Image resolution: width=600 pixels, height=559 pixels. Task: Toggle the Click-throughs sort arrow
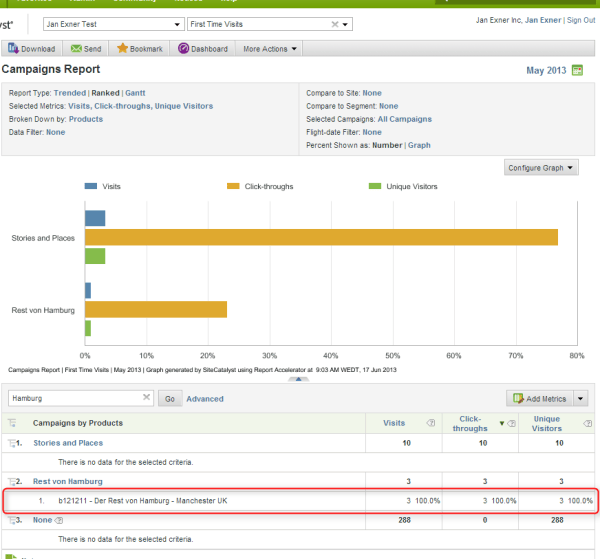coord(502,423)
